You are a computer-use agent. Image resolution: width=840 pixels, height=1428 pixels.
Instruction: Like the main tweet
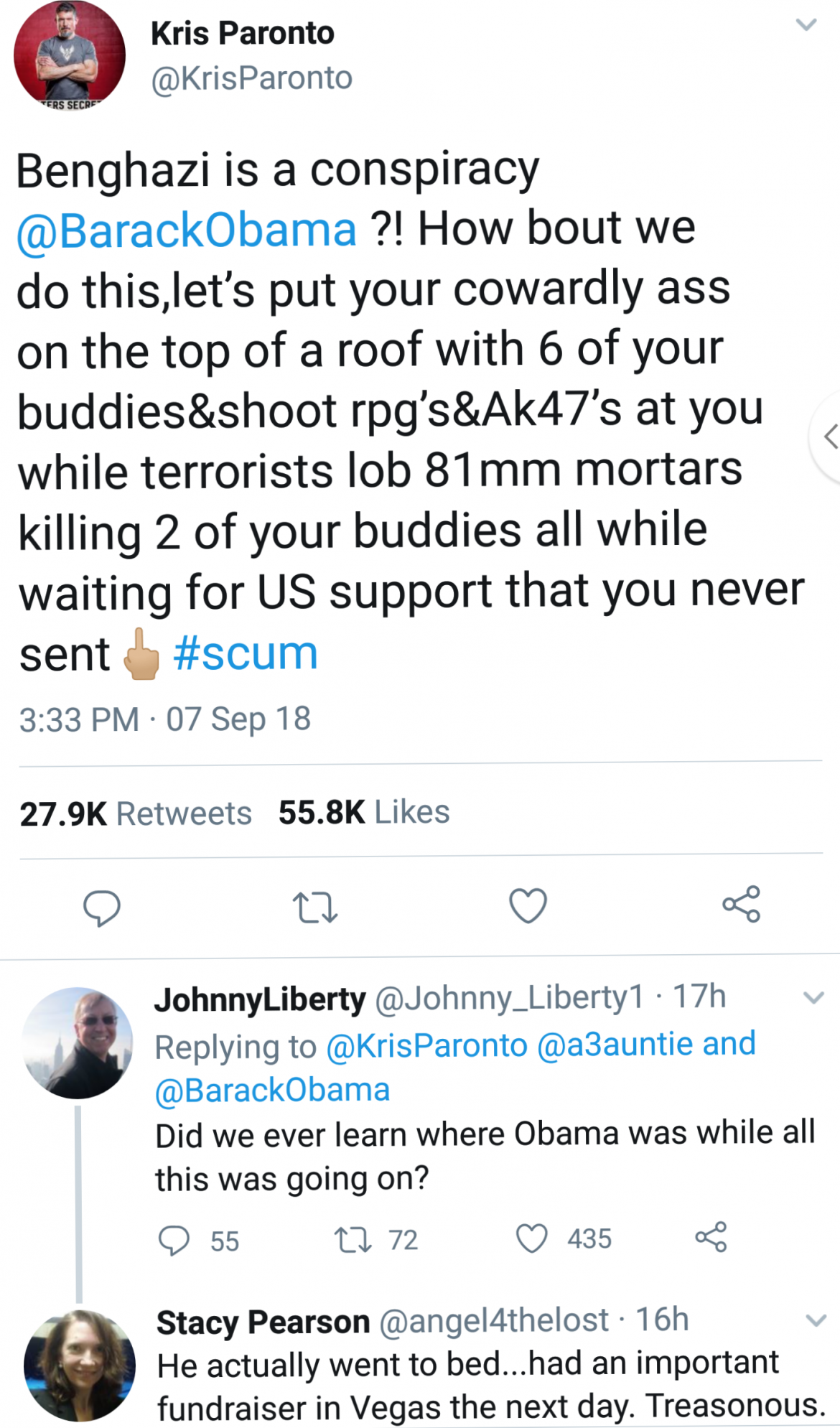(528, 905)
